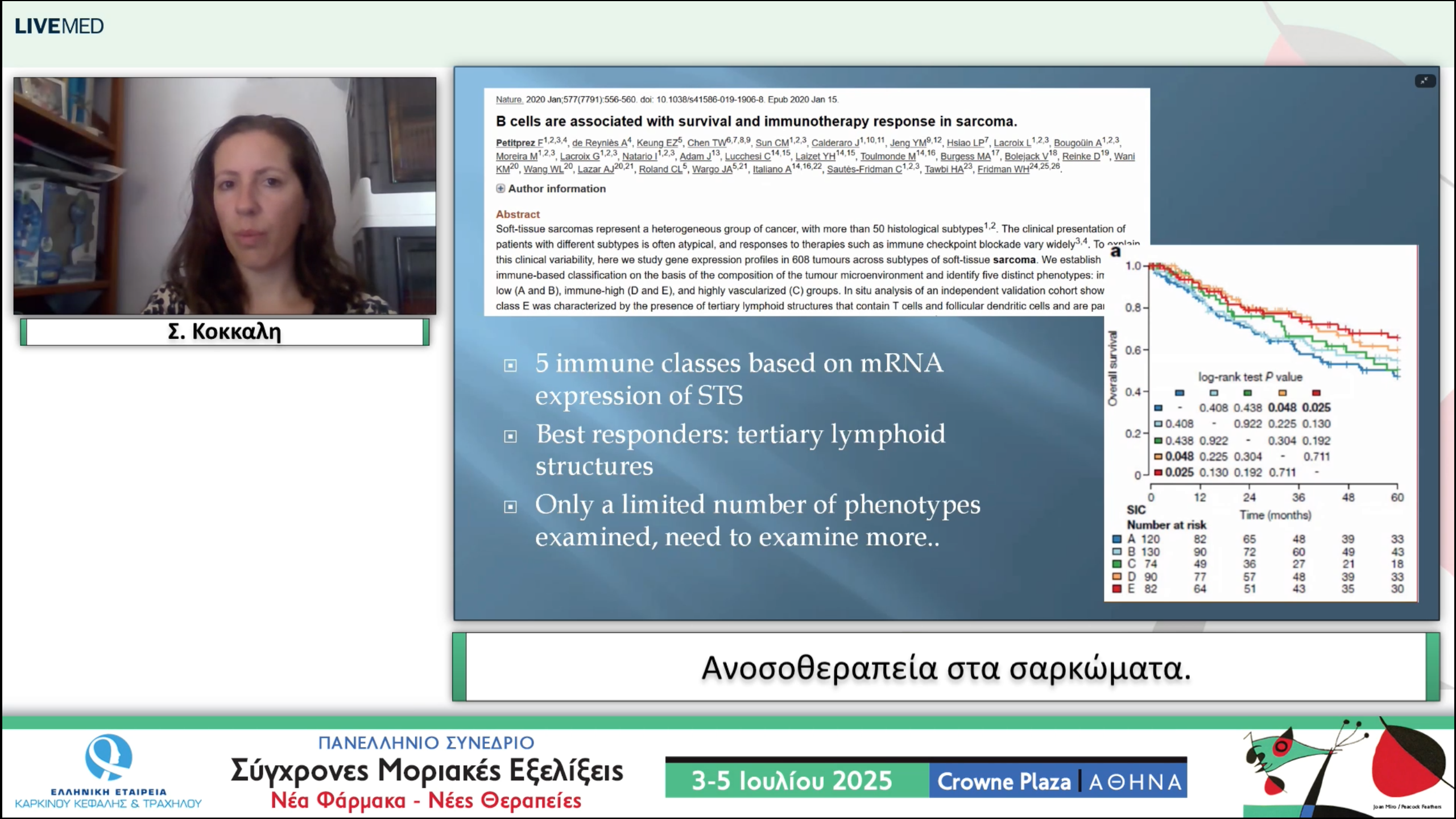Click the first slide bullet square icon
Screen dimensions: 1456x819
coord(510,366)
